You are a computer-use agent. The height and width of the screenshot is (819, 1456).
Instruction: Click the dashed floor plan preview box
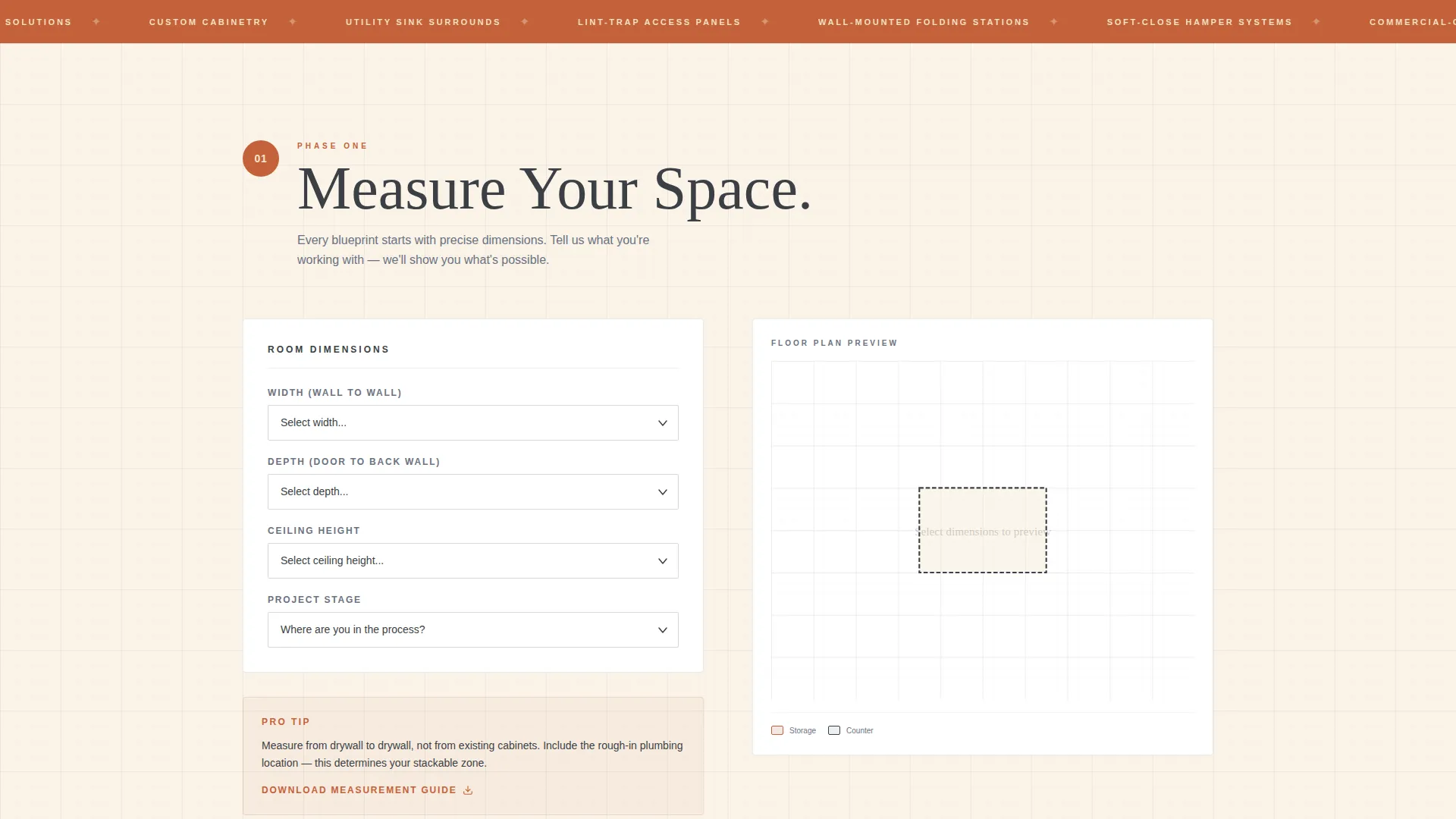[x=983, y=530]
